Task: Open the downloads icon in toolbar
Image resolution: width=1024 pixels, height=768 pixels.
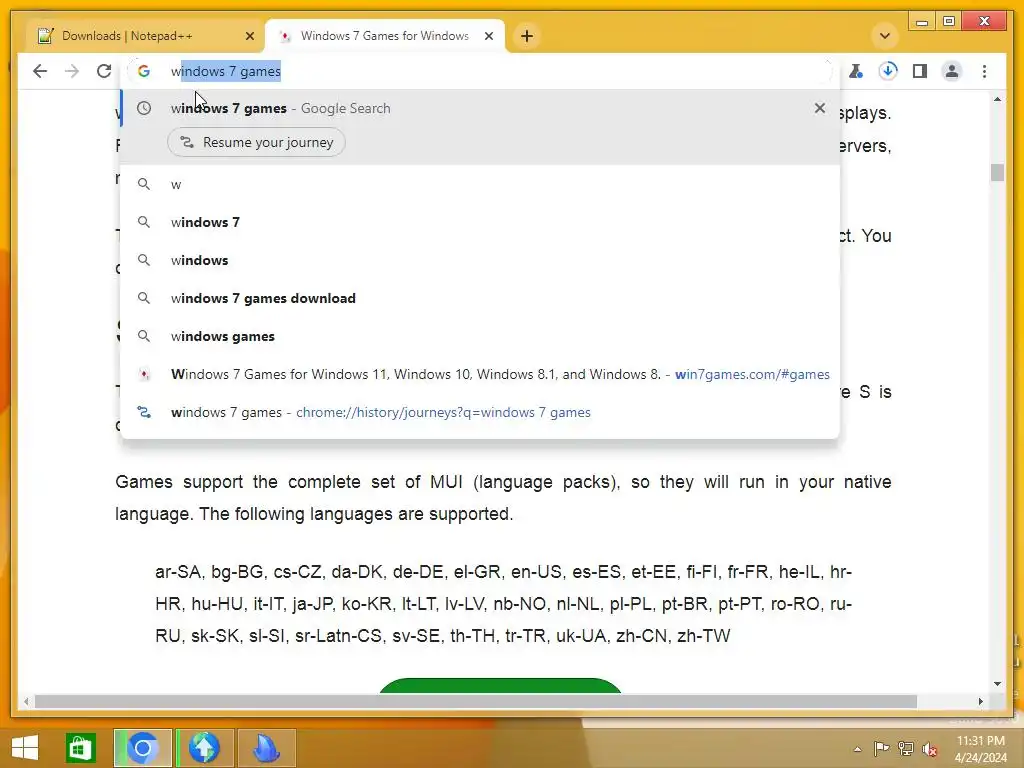Action: [888, 71]
